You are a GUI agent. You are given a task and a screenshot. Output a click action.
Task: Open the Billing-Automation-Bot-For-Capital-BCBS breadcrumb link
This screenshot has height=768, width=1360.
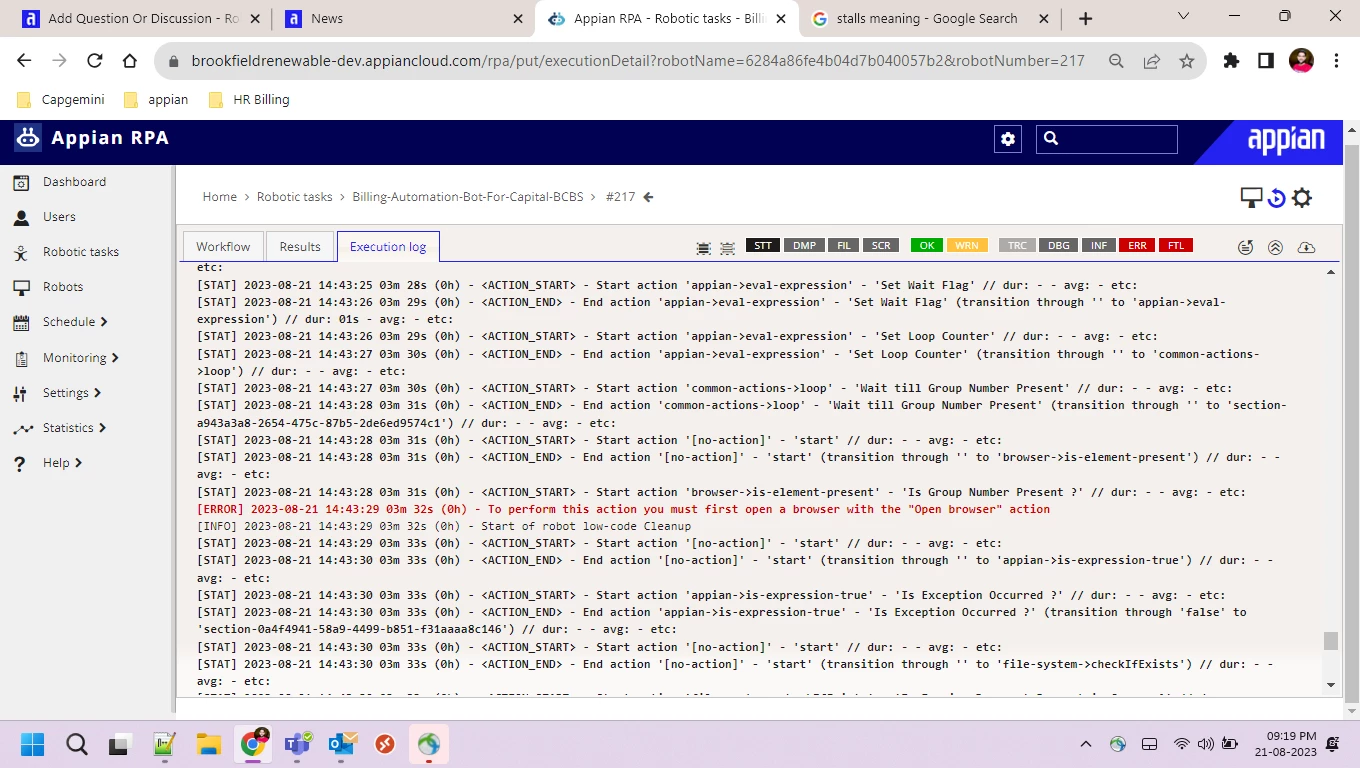click(468, 197)
